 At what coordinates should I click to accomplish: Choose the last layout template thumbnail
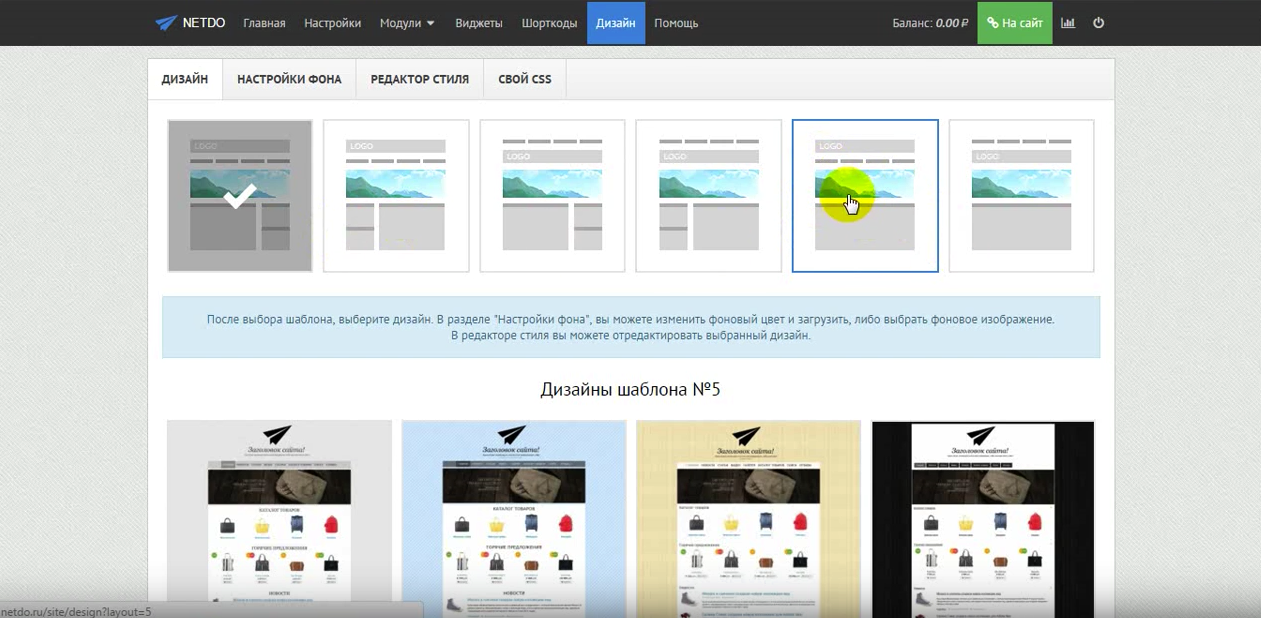(x=1021, y=196)
